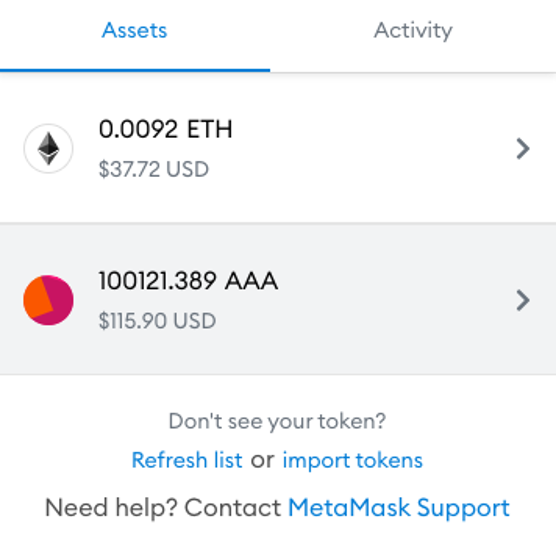Open ETH details via its right chevron

pos(523,149)
